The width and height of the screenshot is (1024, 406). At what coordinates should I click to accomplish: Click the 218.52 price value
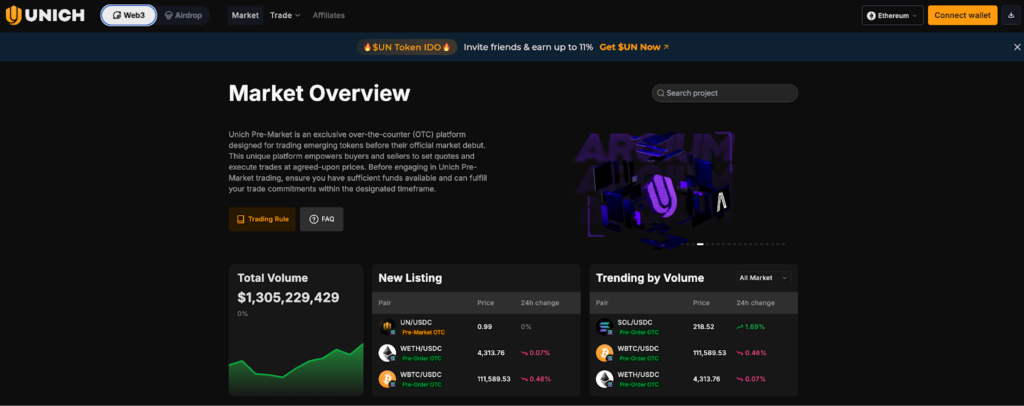pos(703,326)
